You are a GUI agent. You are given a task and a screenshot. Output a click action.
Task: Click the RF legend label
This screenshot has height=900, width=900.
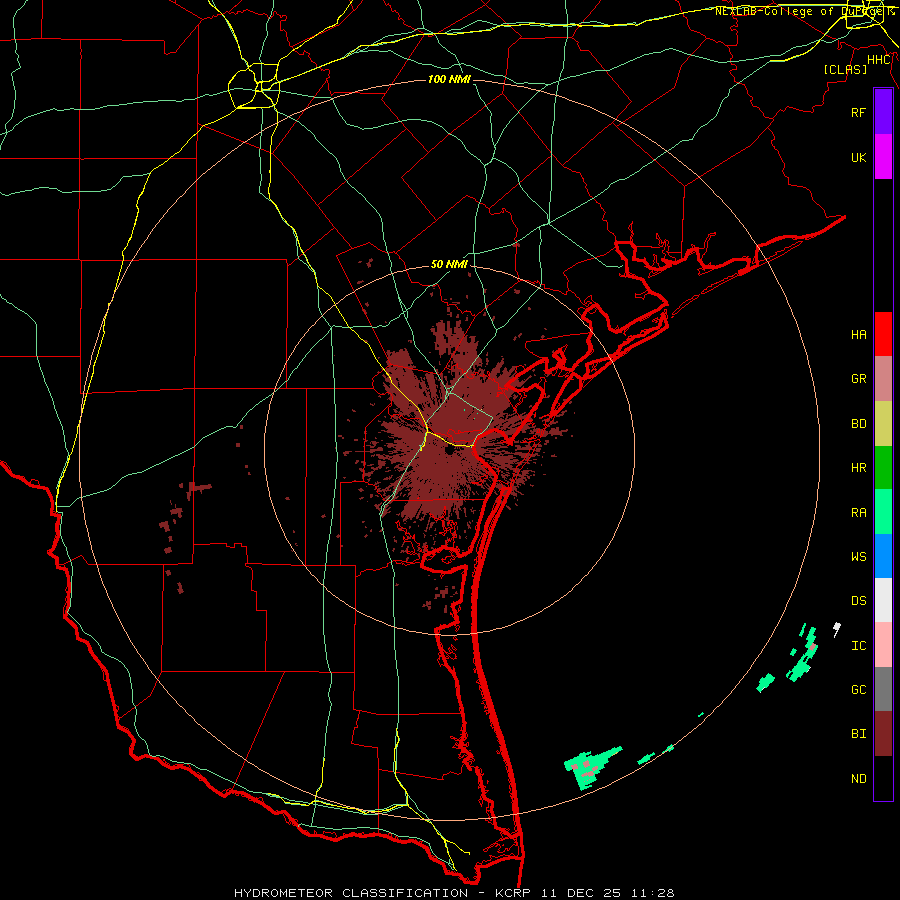tap(858, 112)
